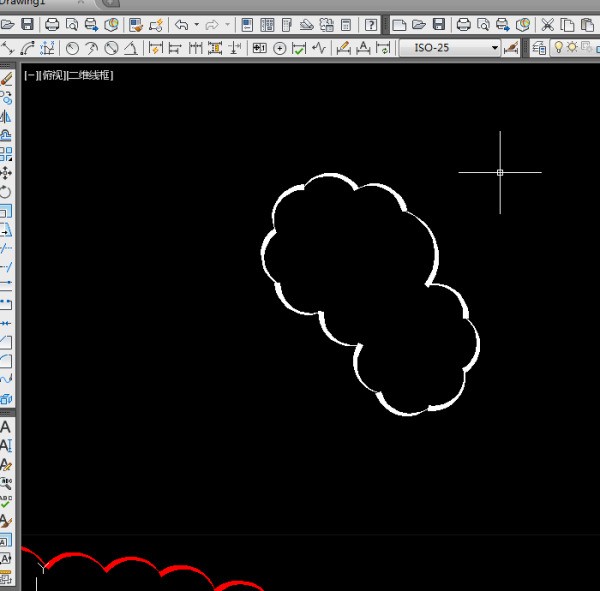This screenshot has height=591, width=600.
Task: Click the Help question mark icon
Action: point(371,24)
